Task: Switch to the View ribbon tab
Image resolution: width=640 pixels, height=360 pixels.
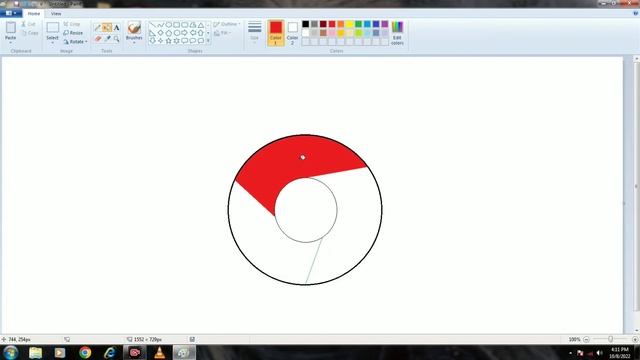Action: (x=56, y=13)
